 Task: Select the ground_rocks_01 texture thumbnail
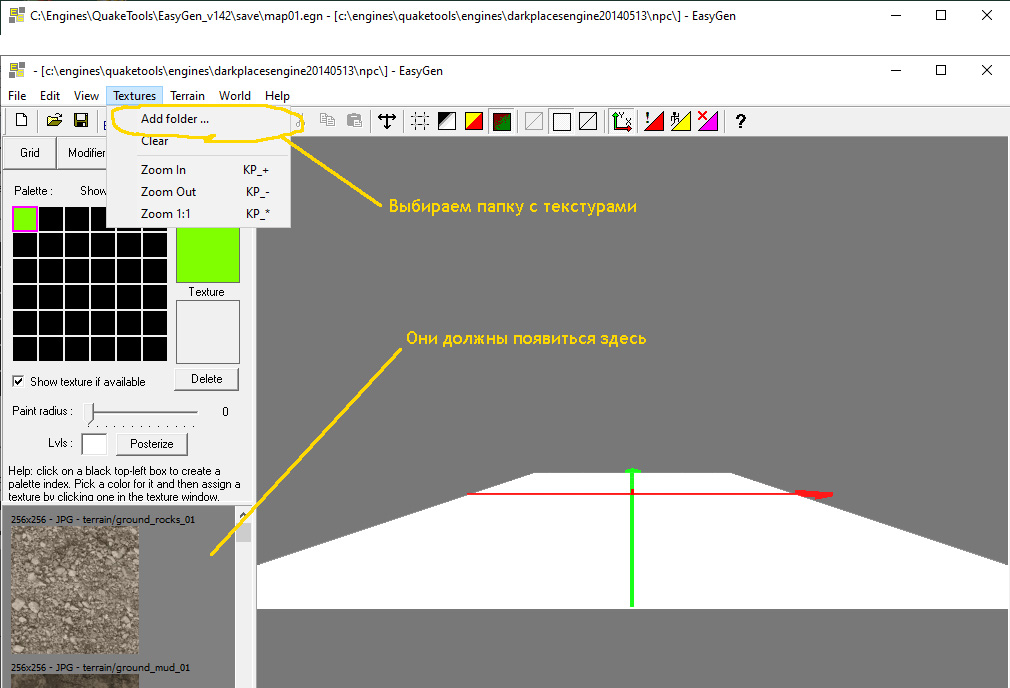click(x=75, y=589)
